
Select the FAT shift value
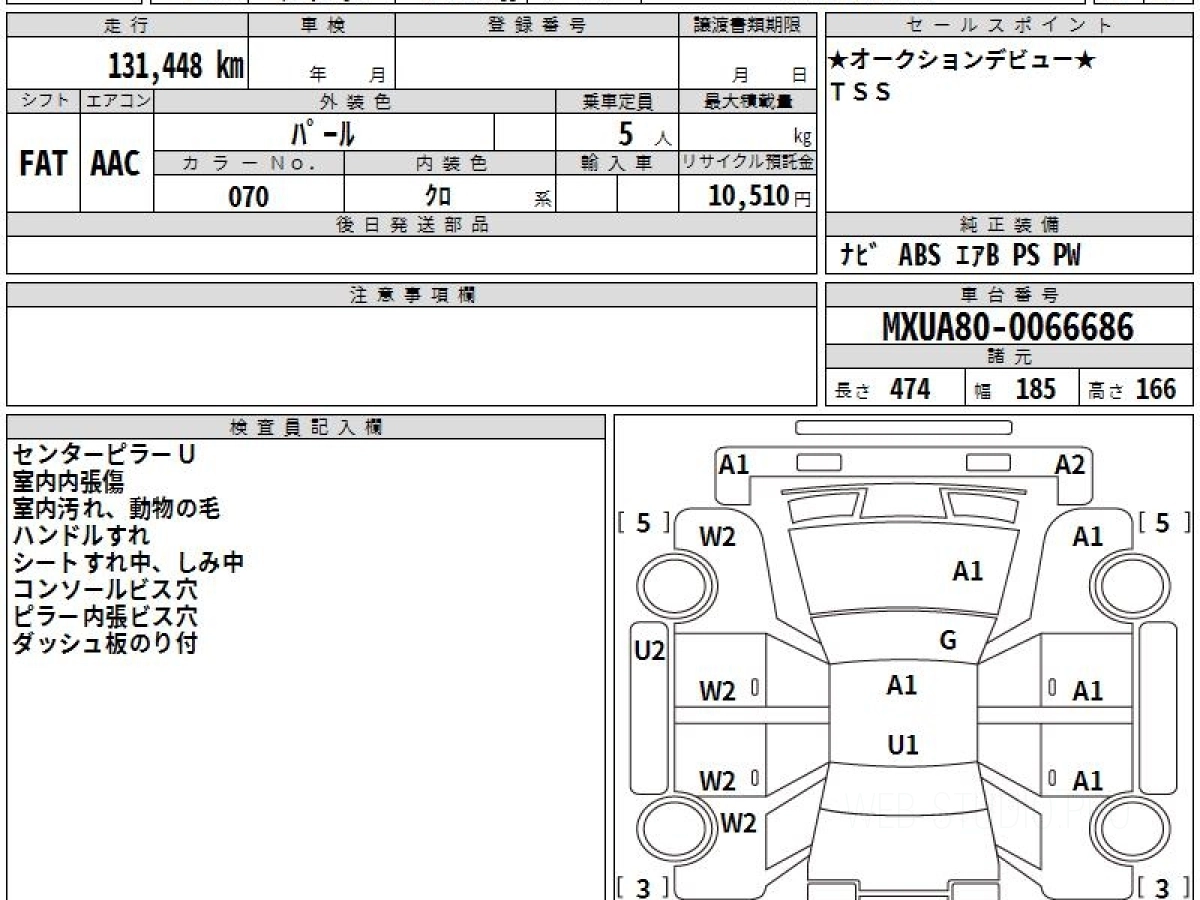tap(43, 164)
